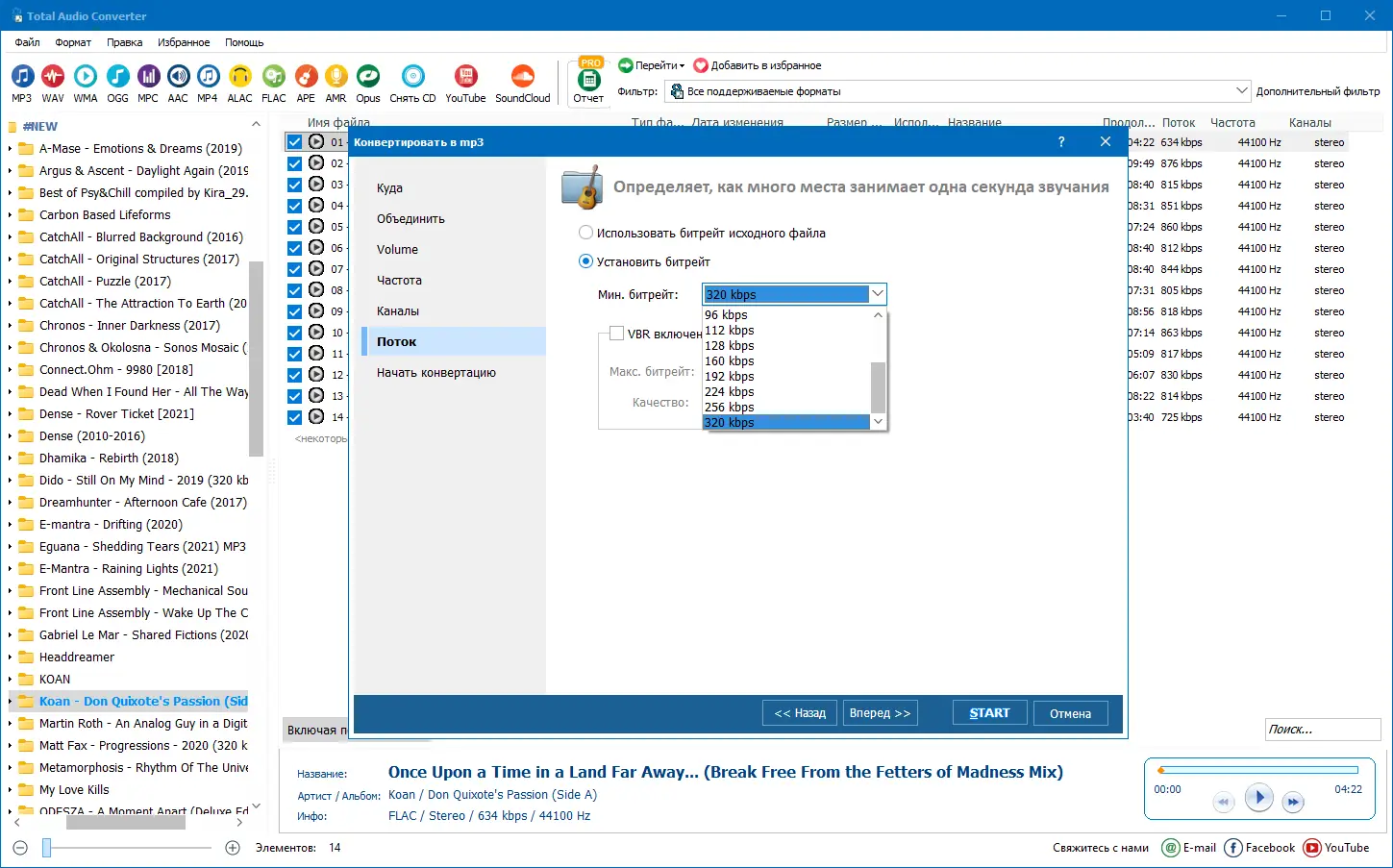Select Использовать битрейт исходного файла option
This screenshot has width=1393, height=868.
tap(702, 233)
